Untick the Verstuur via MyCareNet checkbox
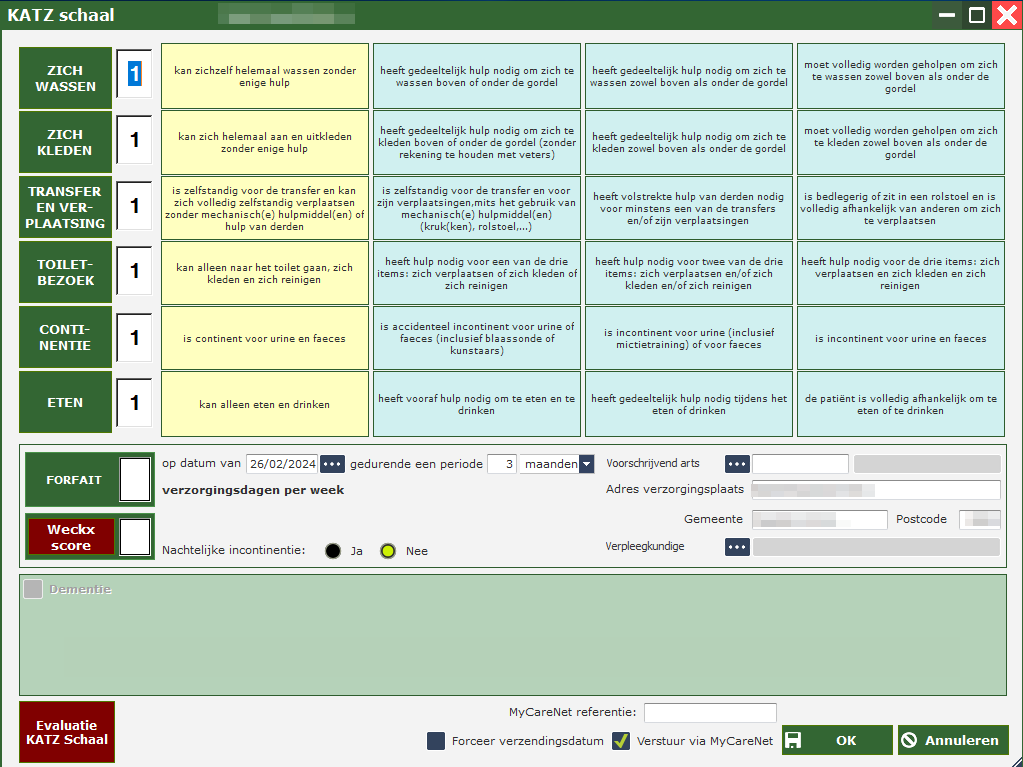 point(621,741)
